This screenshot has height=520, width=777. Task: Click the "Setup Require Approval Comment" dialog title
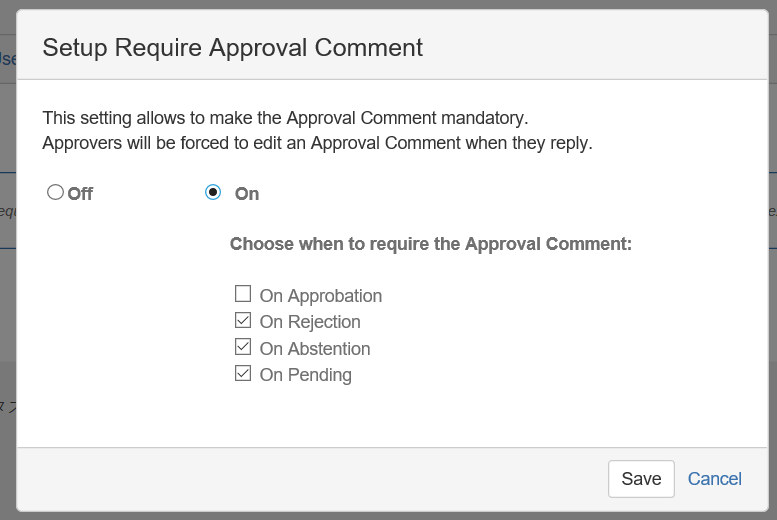click(232, 47)
